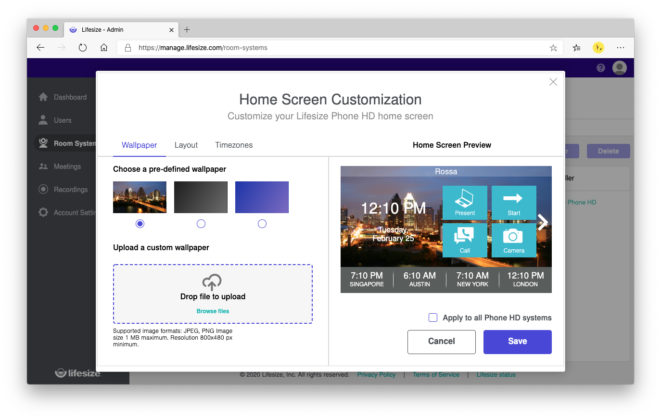The height and width of the screenshot is (420, 661).
Task: View site info via the lock icon
Action: click(x=128, y=48)
